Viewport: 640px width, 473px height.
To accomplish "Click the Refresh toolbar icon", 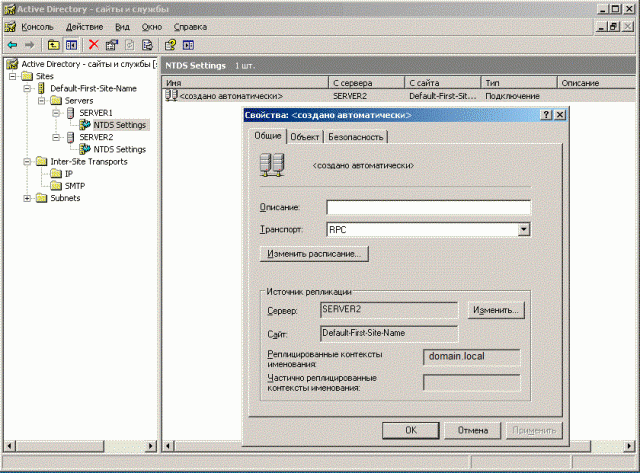I will tap(129, 45).
